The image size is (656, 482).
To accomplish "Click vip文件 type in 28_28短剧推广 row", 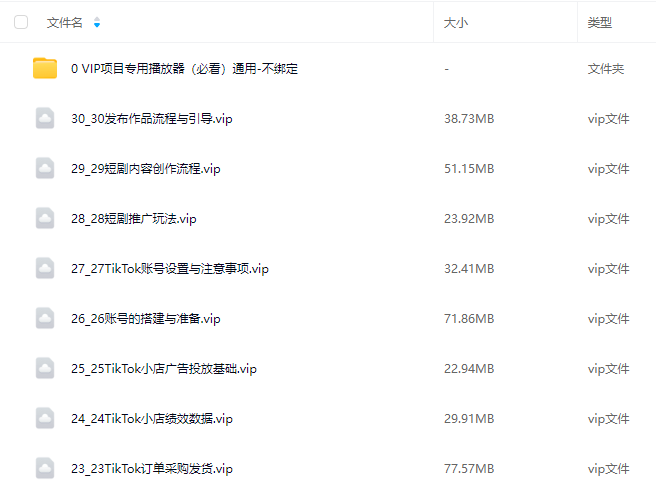I will pos(608,219).
